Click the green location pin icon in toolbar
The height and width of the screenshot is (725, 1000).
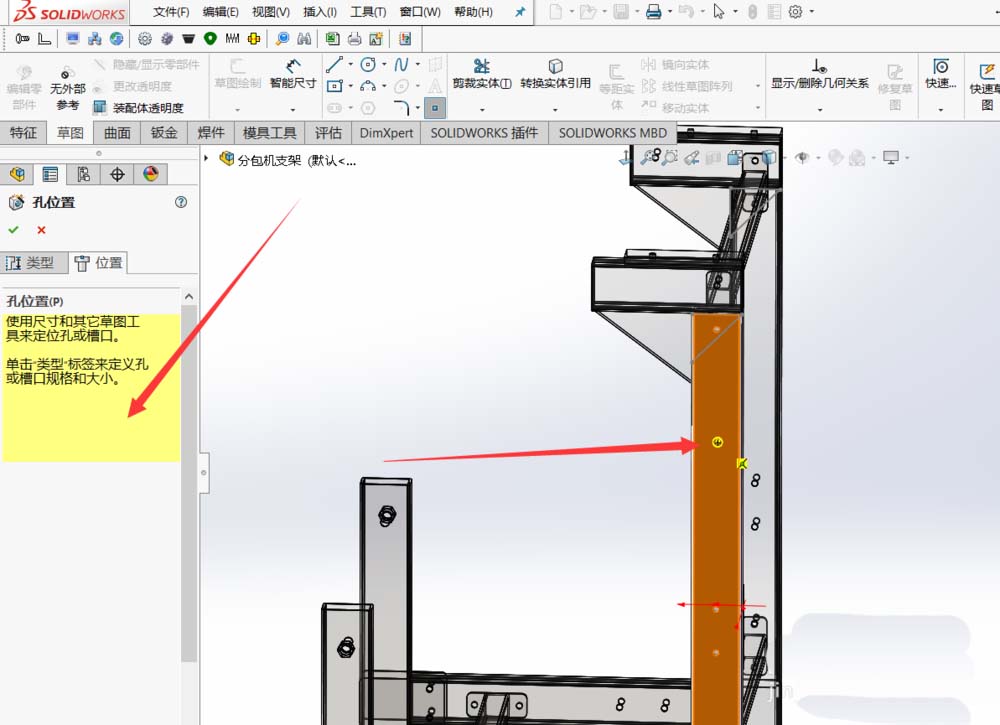click(210, 39)
